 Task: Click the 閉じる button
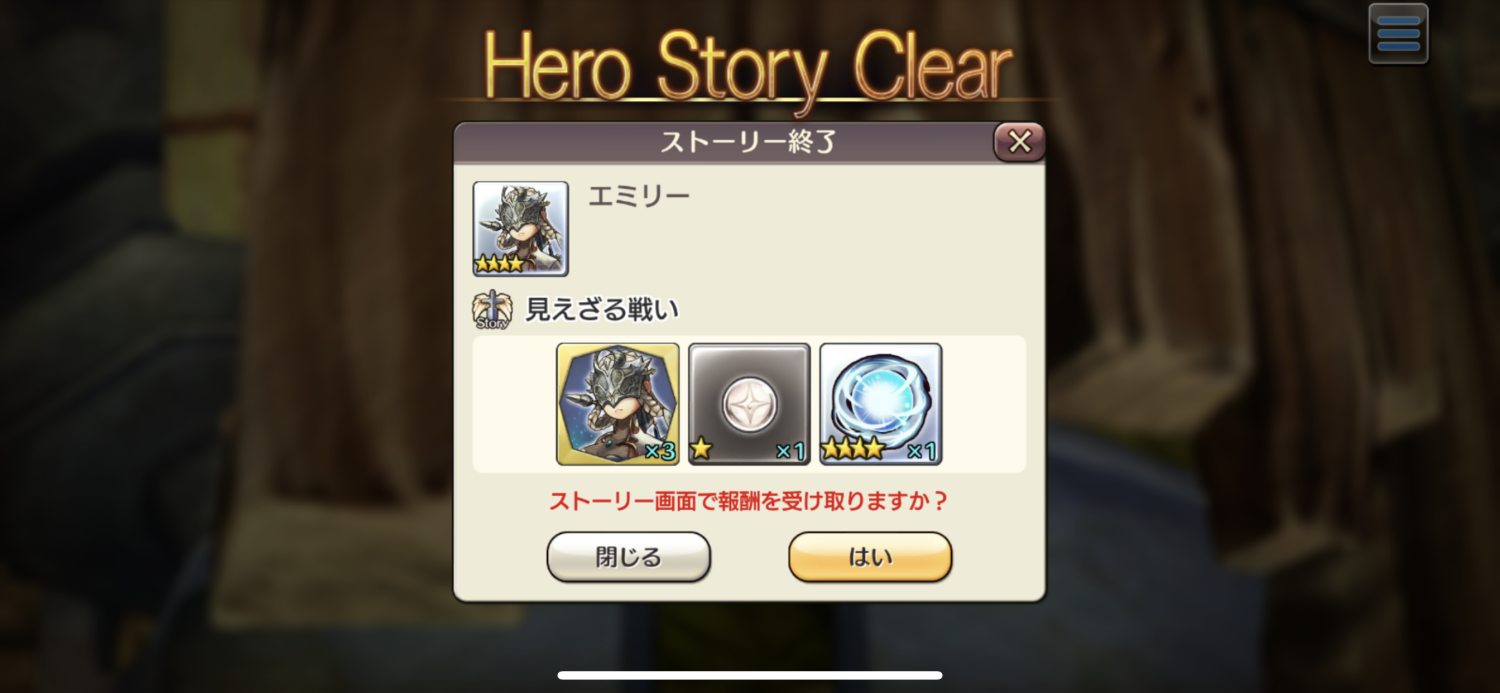628,557
